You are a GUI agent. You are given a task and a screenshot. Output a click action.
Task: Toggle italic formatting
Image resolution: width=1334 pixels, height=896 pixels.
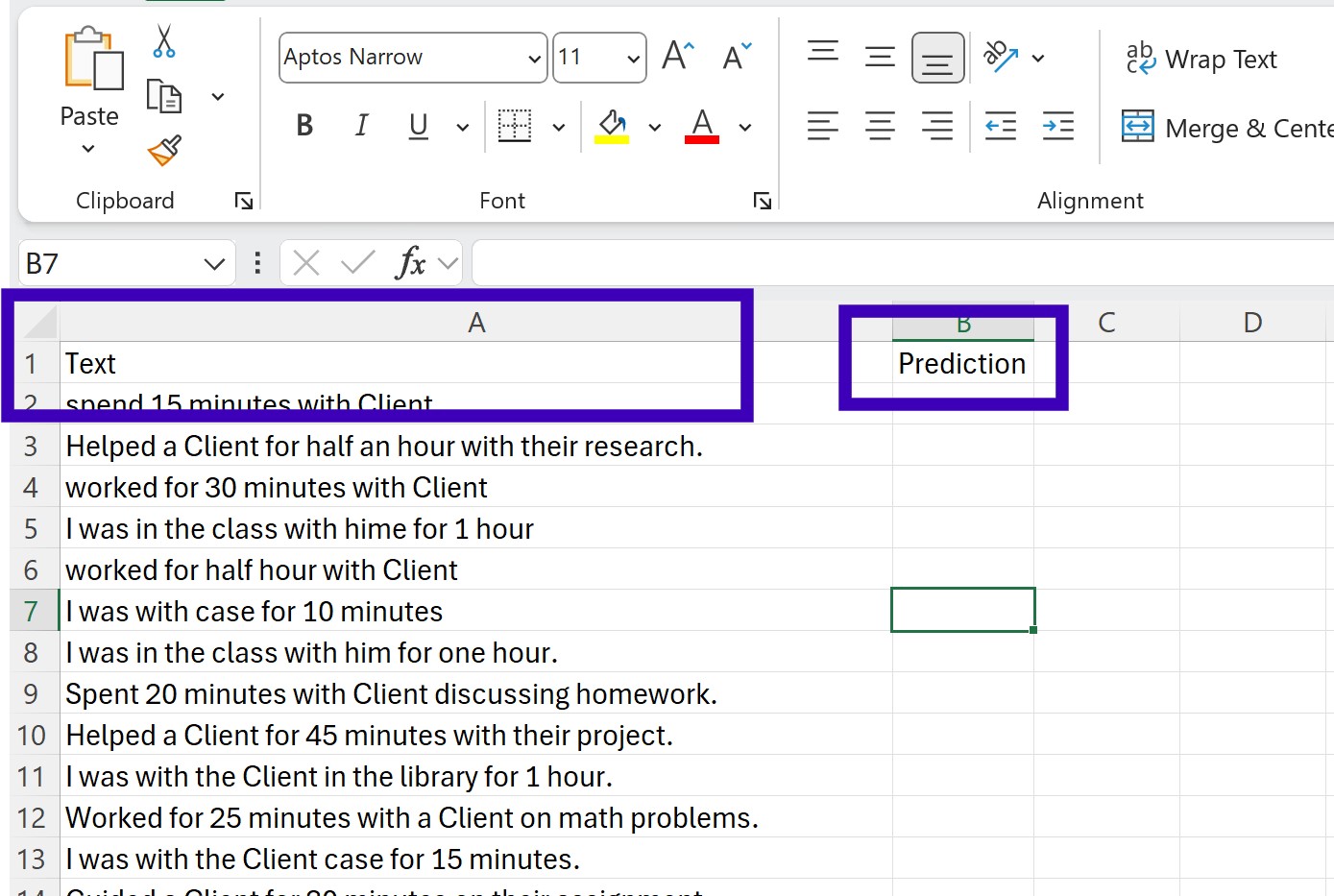pos(361,125)
